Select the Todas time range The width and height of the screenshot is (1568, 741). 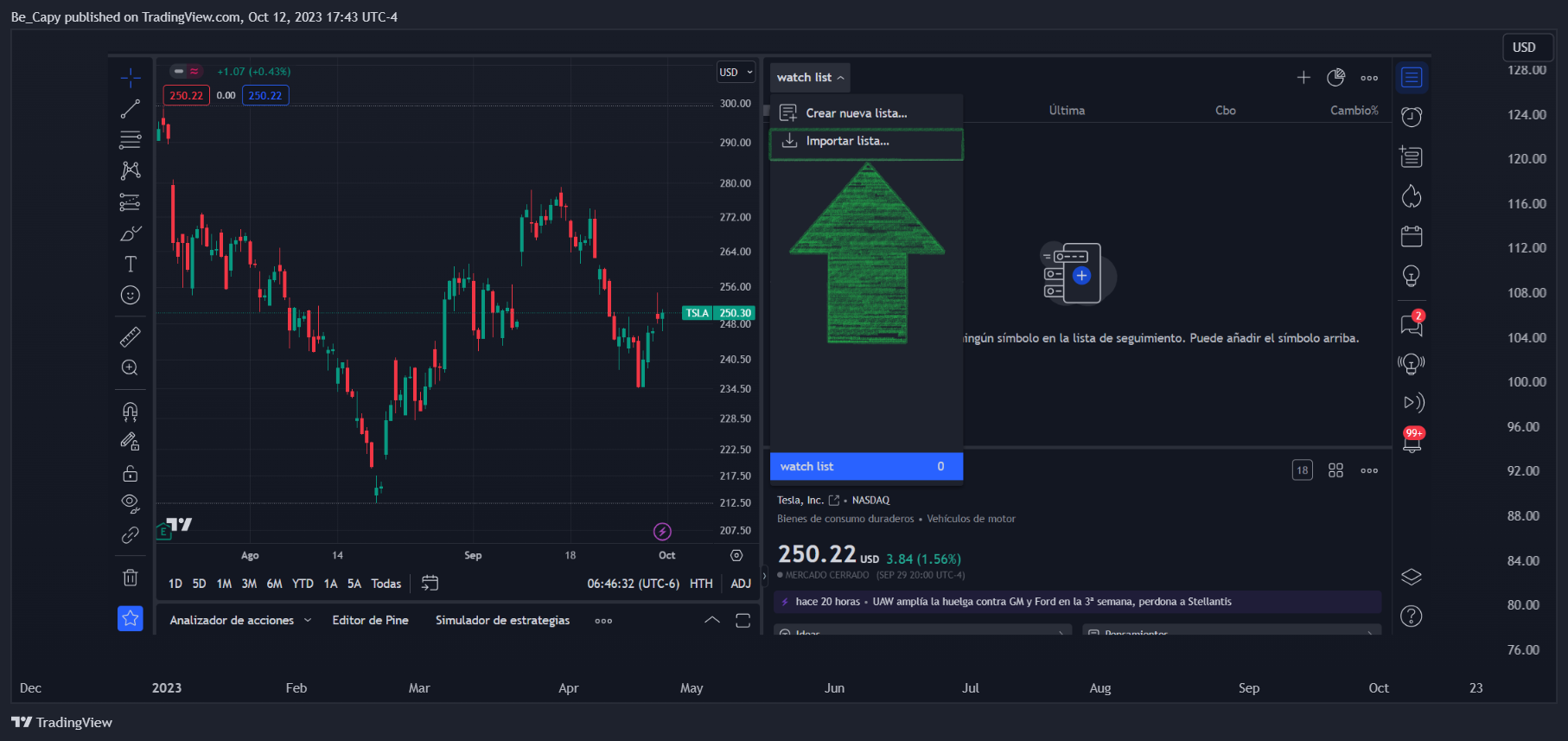tap(386, 584)
